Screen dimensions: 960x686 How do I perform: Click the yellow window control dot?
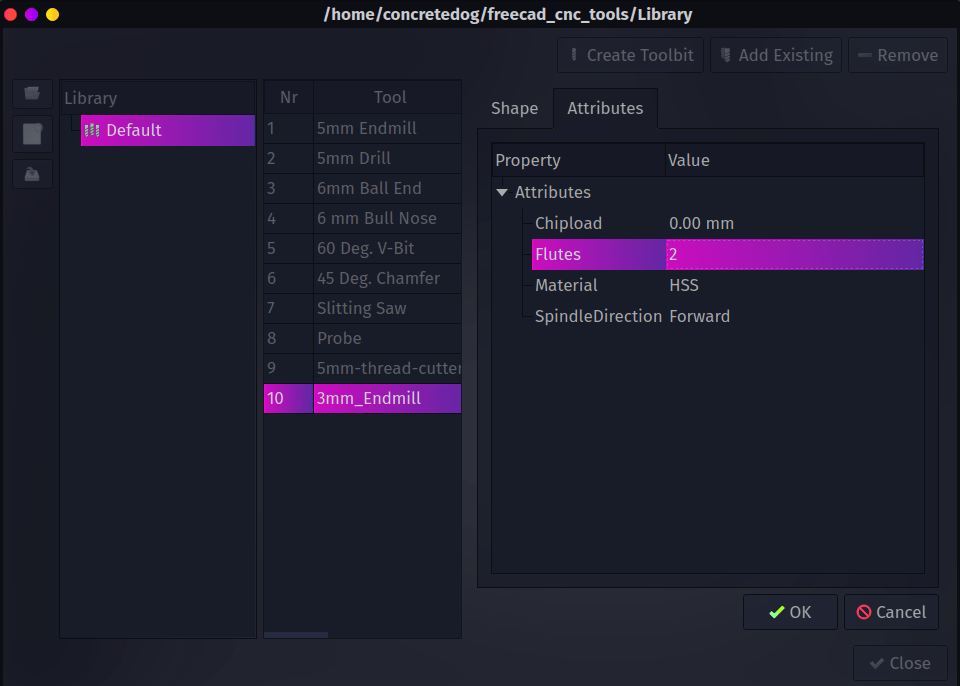tap(52, 14)
